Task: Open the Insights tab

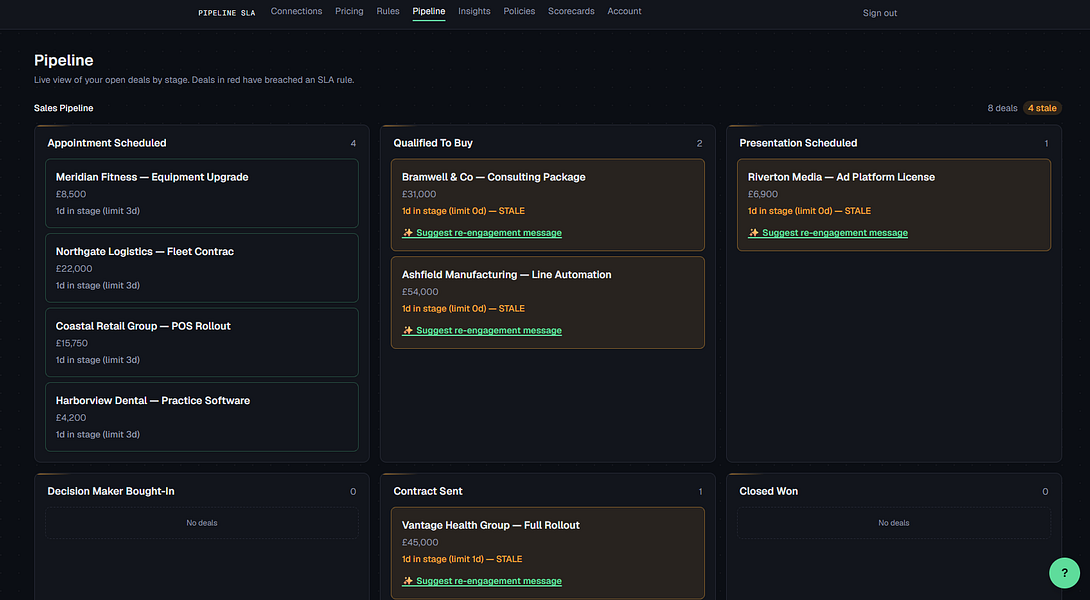Action: point(474,11)
